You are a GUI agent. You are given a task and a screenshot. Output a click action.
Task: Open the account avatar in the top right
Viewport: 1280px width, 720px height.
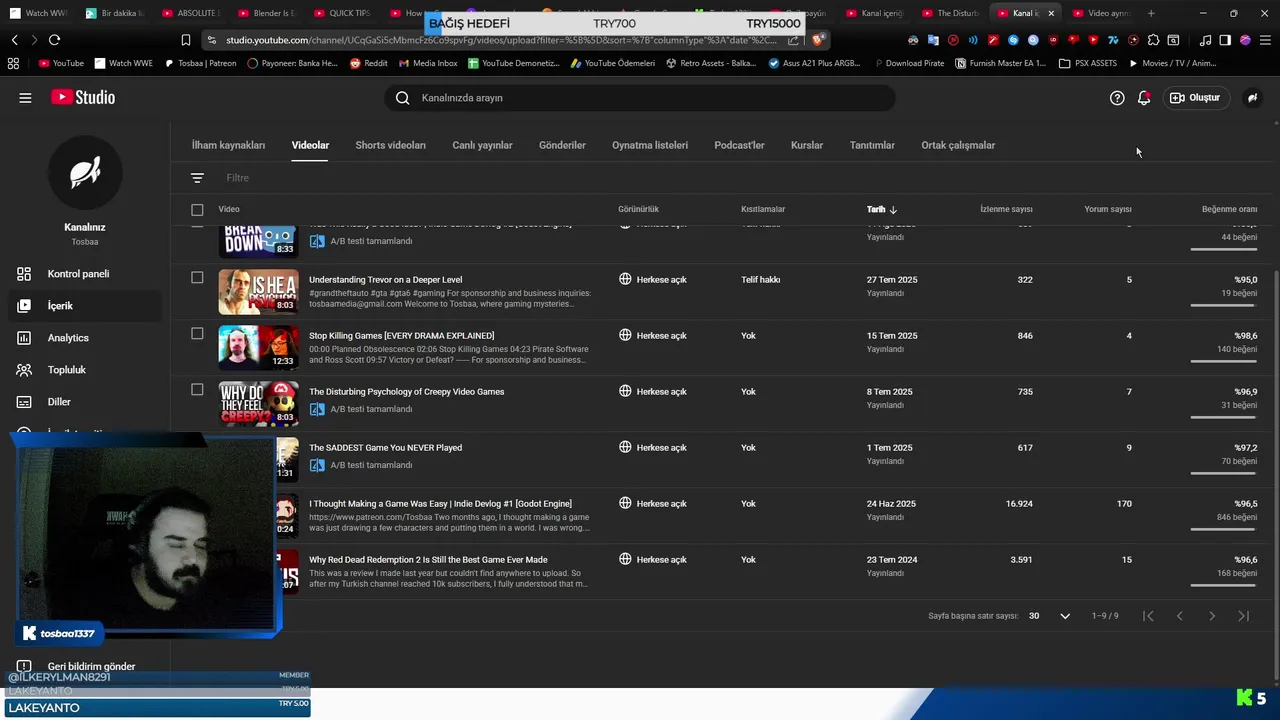point(1252,98)
